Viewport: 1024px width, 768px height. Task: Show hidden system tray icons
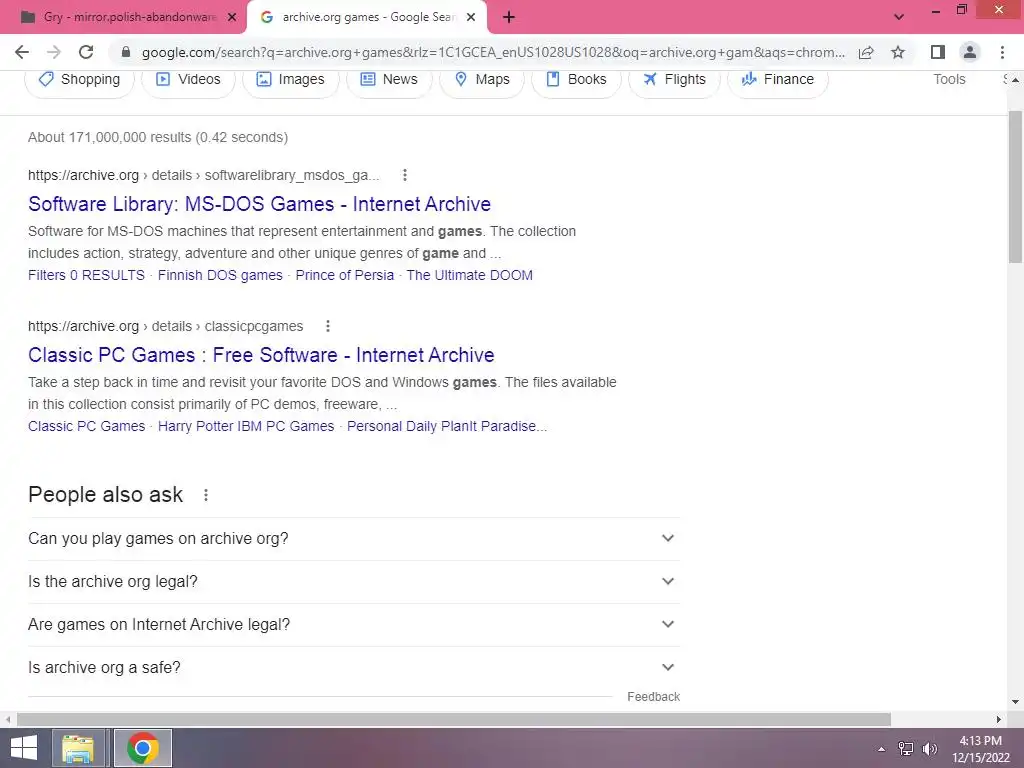(882, 749)
